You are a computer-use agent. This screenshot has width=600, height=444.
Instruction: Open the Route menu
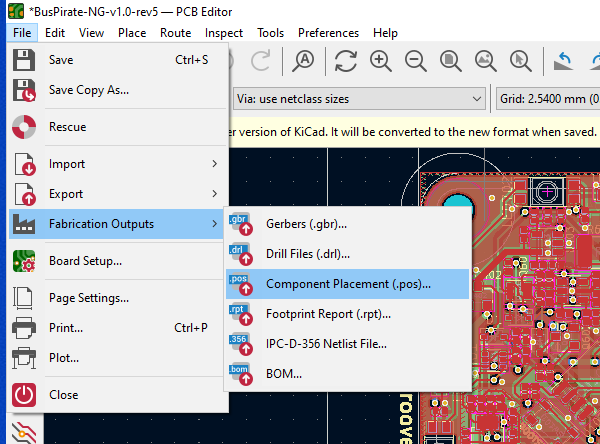pyautogui.click(x=175, y=33)
